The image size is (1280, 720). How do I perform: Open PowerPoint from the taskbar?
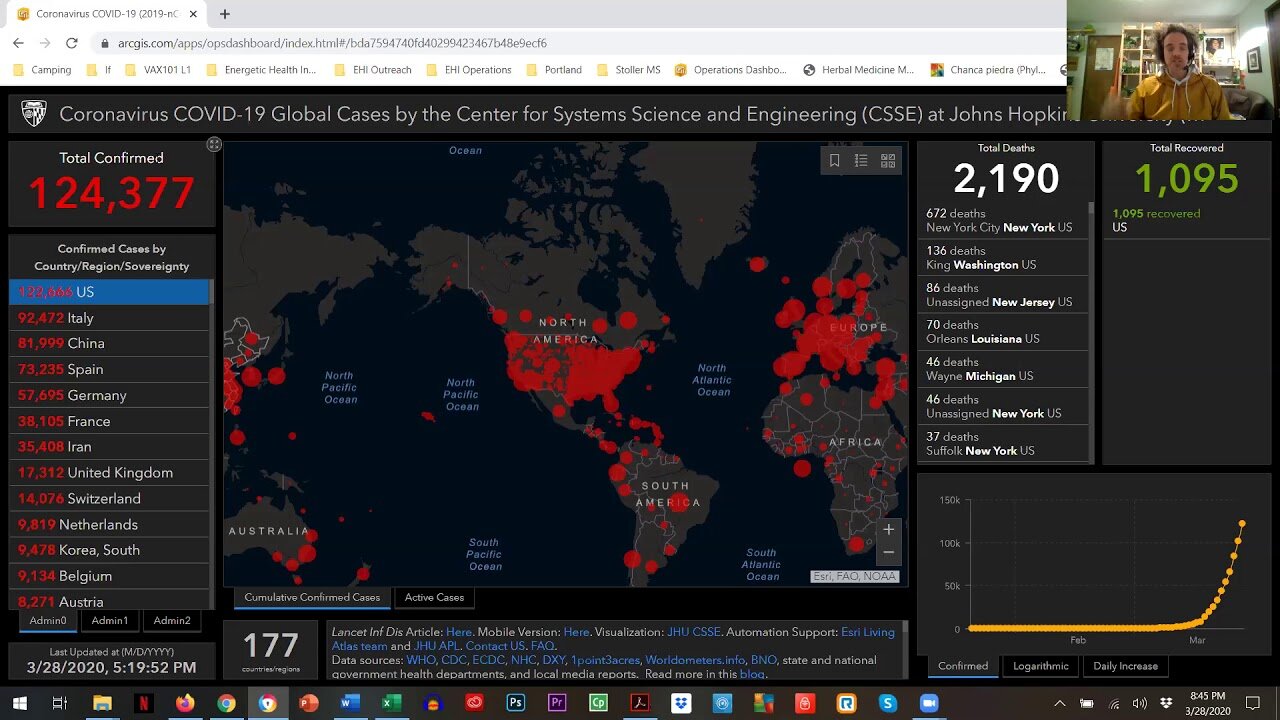click(308, 703)
